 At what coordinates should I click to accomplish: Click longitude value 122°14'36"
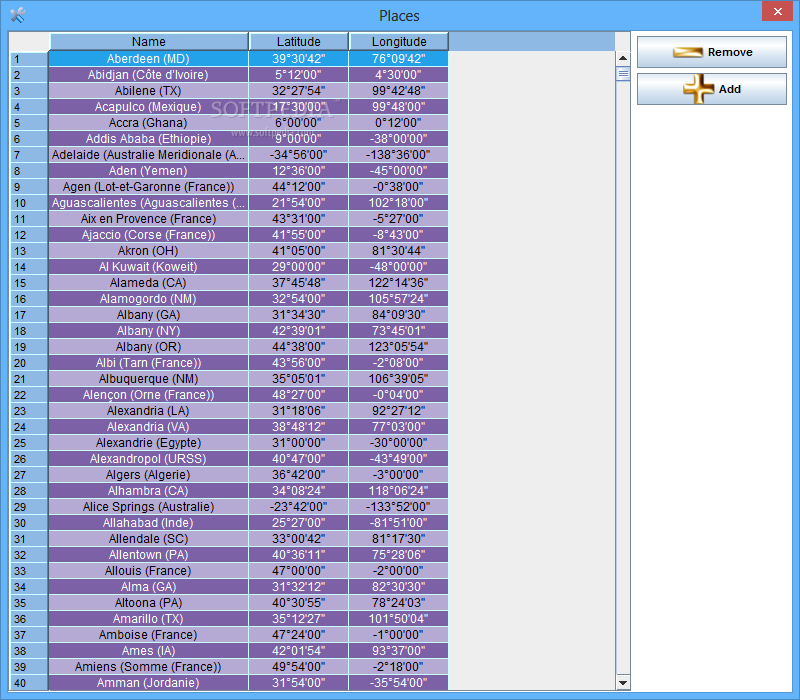398,283
